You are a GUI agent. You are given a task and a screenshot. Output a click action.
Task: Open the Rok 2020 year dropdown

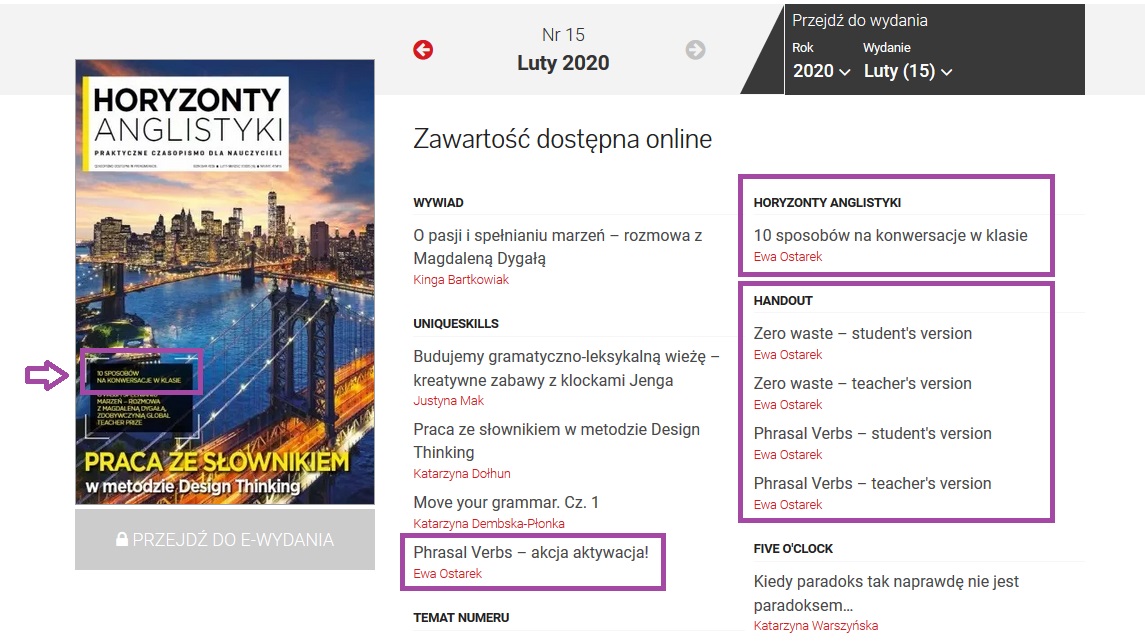[x=821, y=71]
